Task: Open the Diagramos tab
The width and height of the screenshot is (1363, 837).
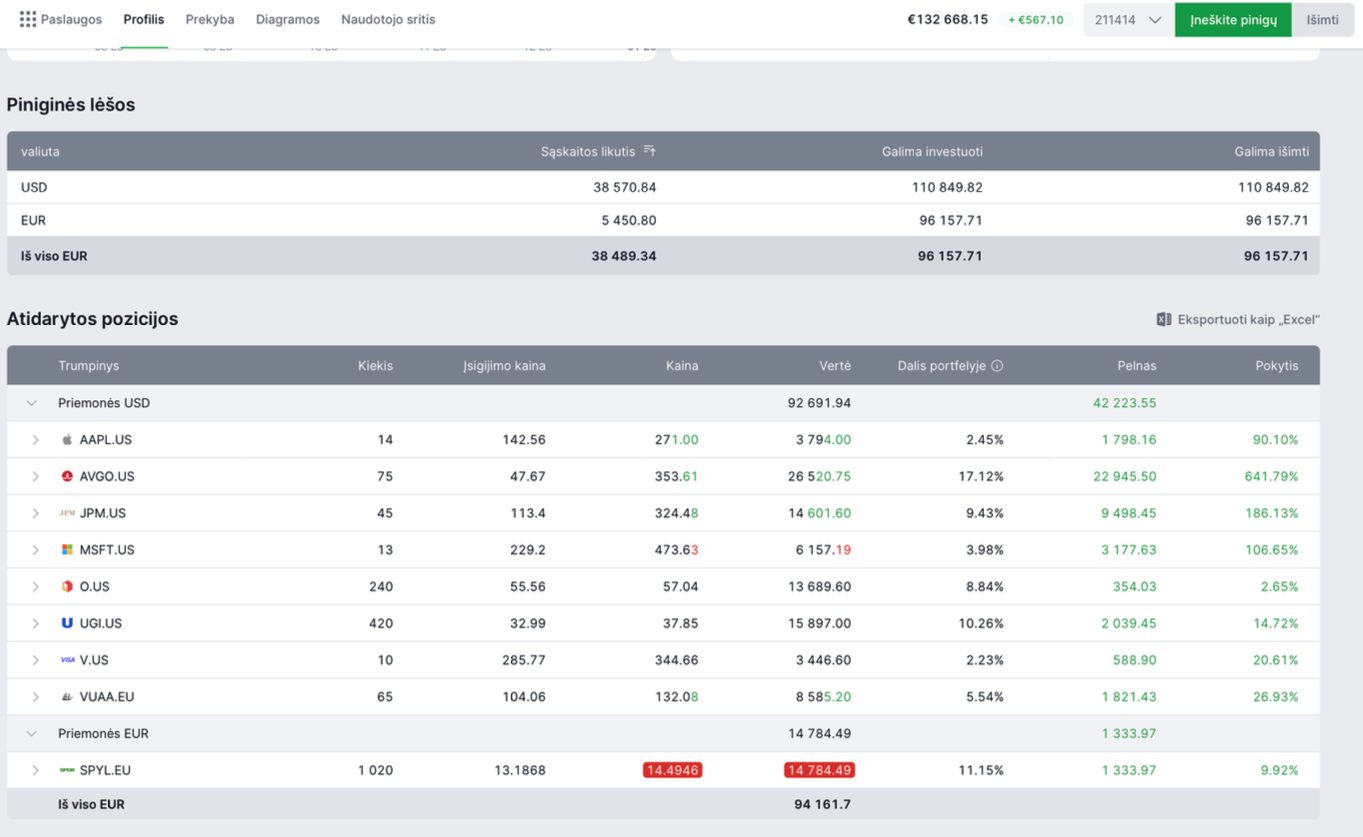Action: (287, 19)
